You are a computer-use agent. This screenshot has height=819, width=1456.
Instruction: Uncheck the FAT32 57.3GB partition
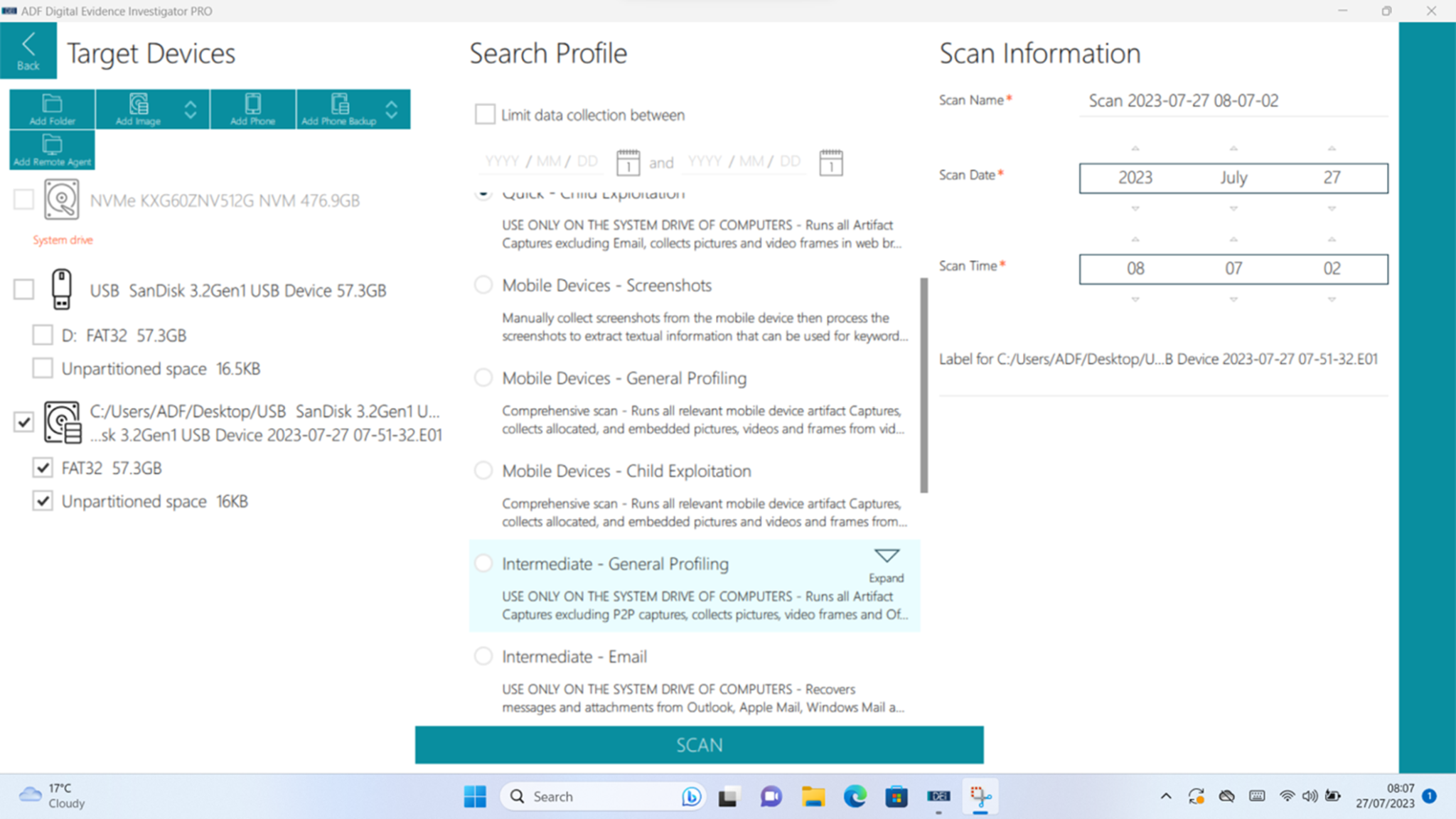click(x=43, y=467)
